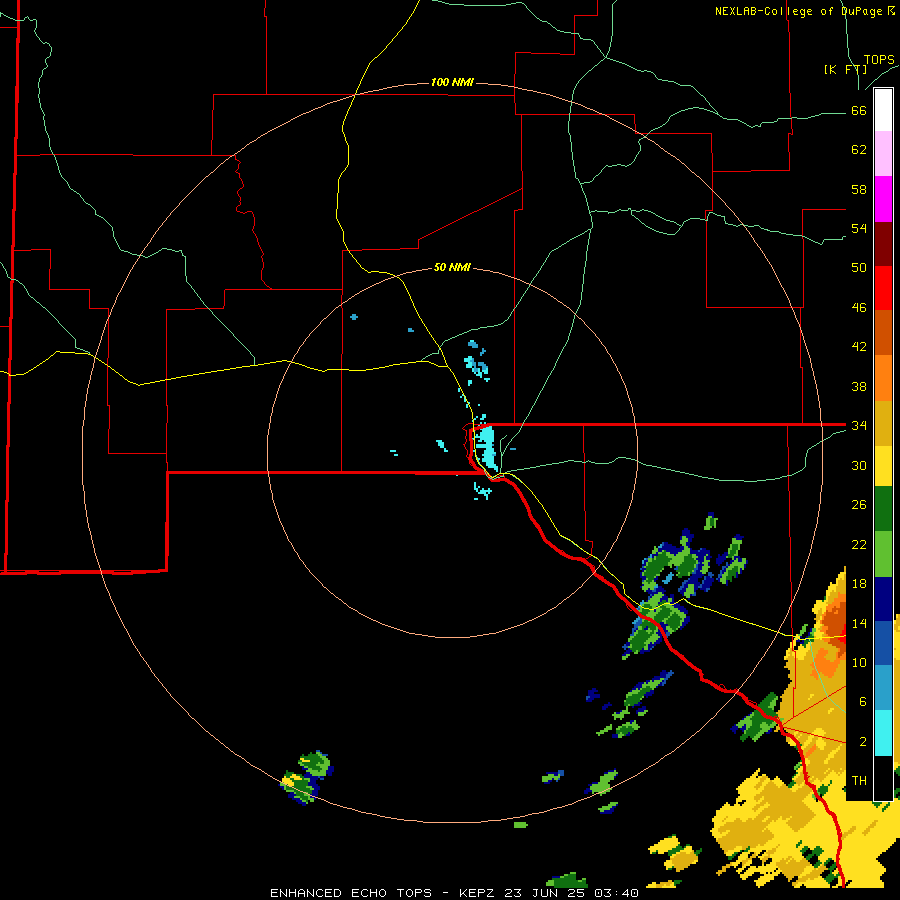
Task: Click the KEPZ station identifier in caption
Action: [x=479, y=893]
